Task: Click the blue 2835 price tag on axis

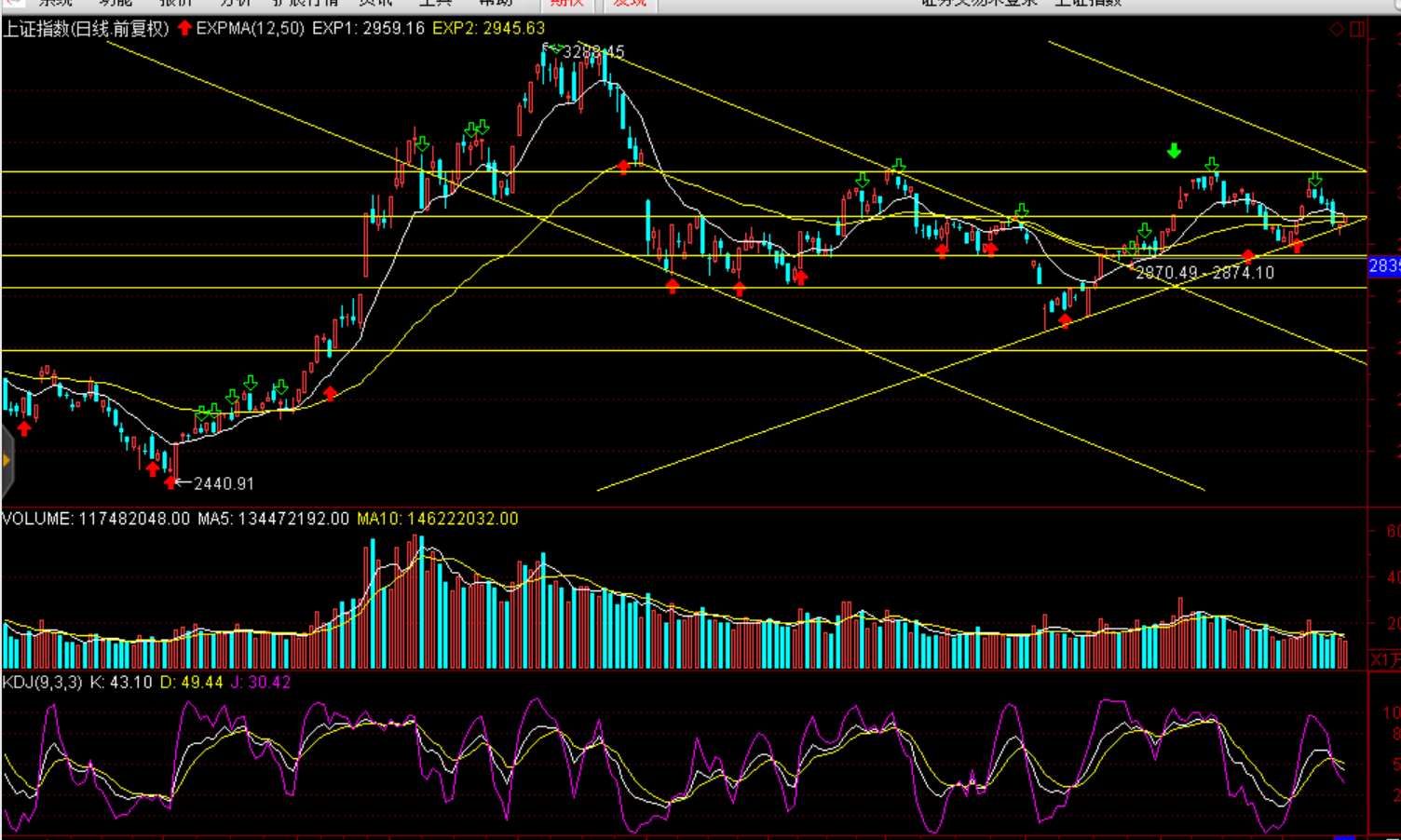Action: point(1383,267)
